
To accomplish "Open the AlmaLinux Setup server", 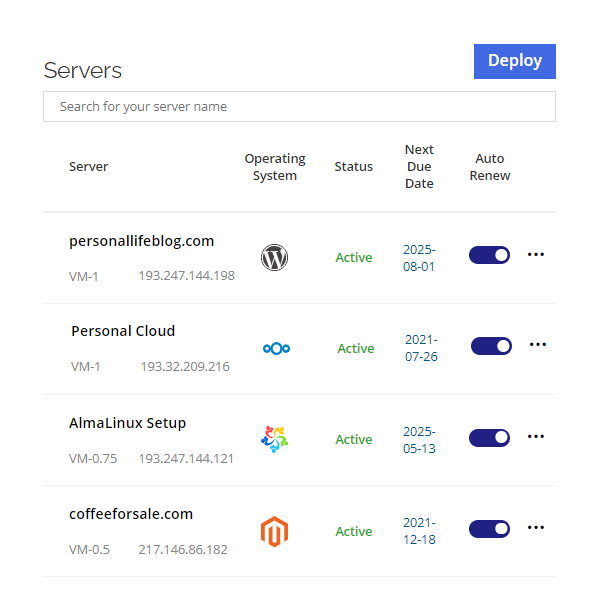I will pyautogui.click(x=127, y=423).
